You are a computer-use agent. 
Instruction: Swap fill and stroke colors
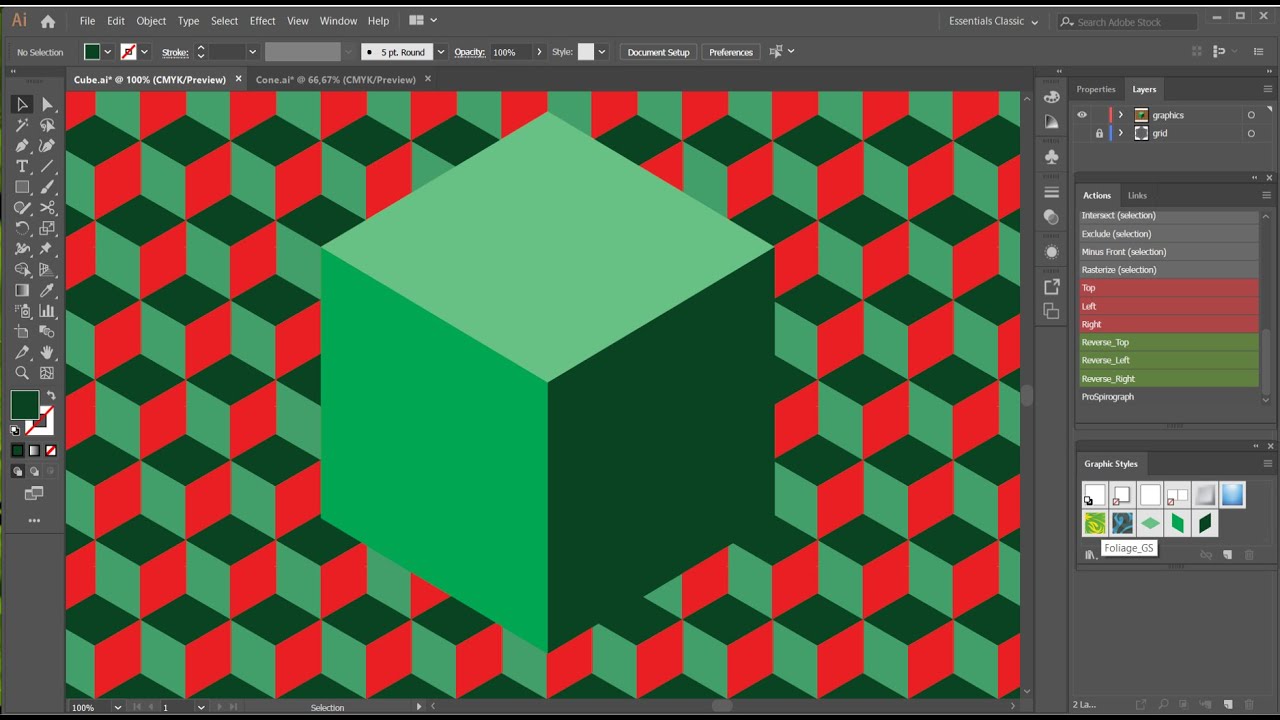coord(51,396)
